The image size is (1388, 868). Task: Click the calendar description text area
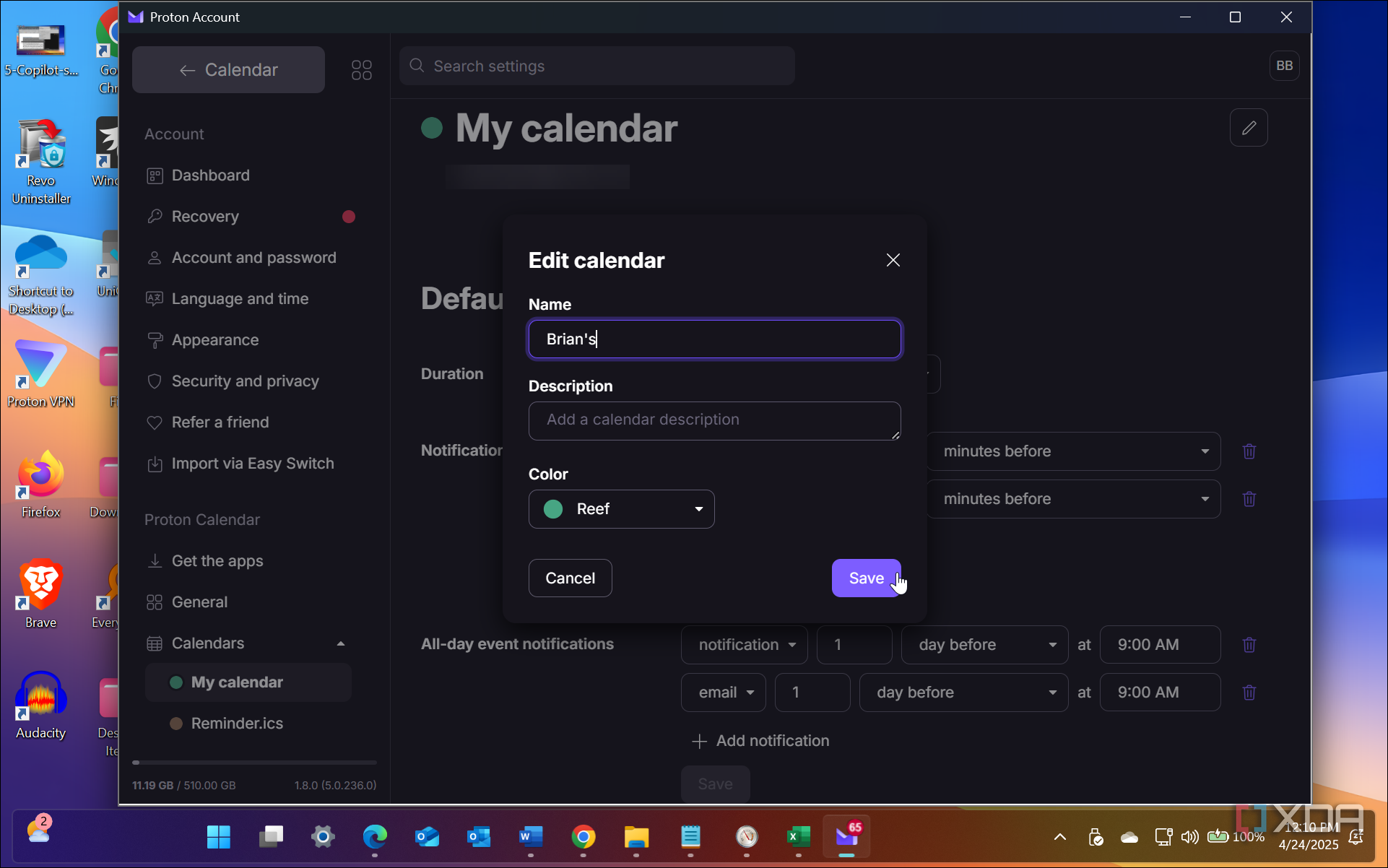(714, 421)
